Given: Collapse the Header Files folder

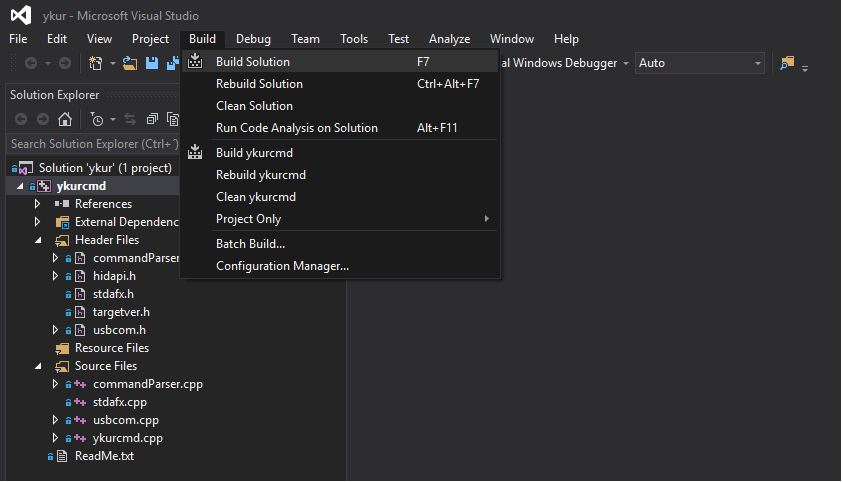Looking at the screenshot, I should point(38,240).
